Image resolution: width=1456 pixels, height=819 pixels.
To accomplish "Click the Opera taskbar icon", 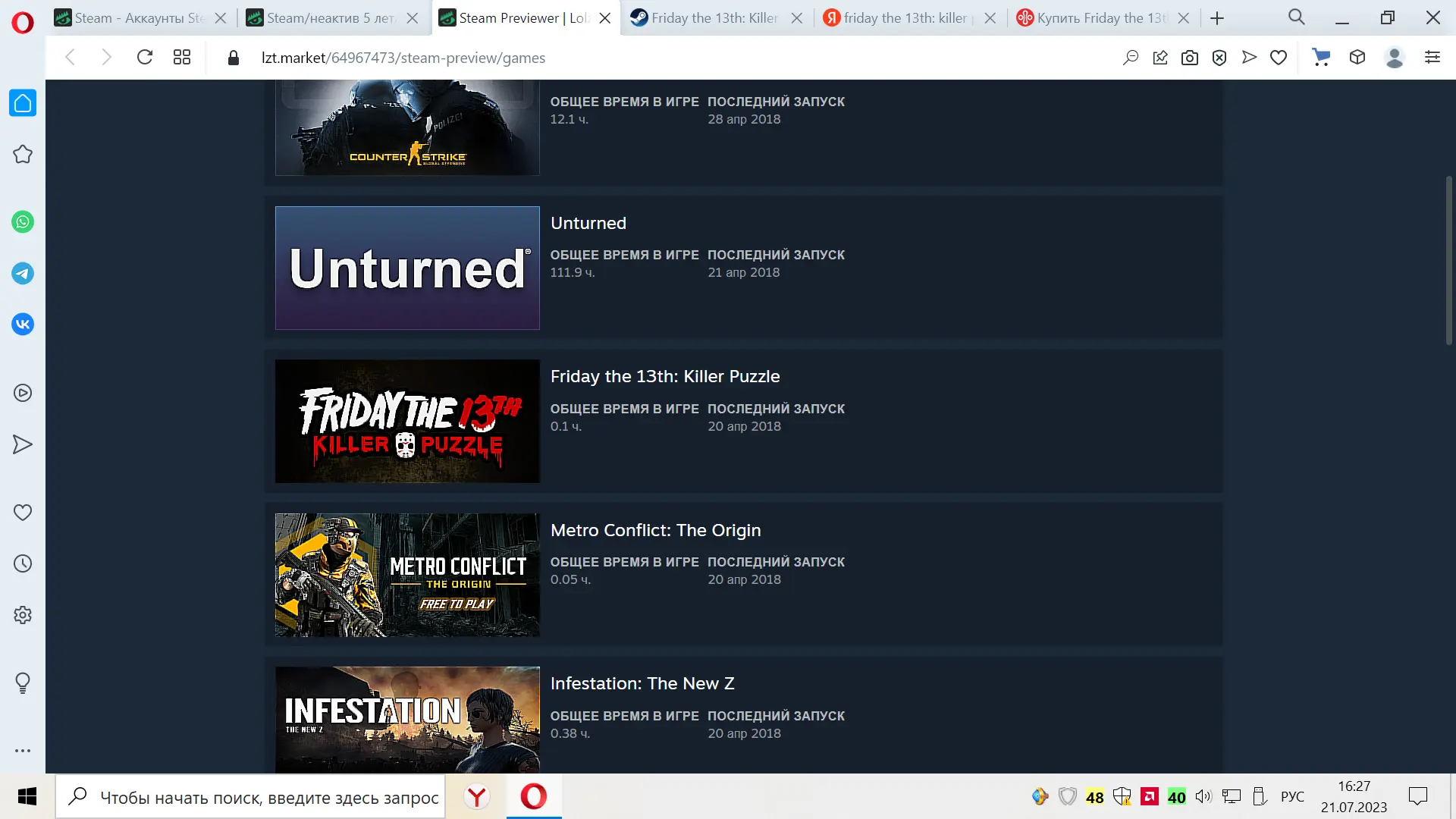I will tap(533, 797).
